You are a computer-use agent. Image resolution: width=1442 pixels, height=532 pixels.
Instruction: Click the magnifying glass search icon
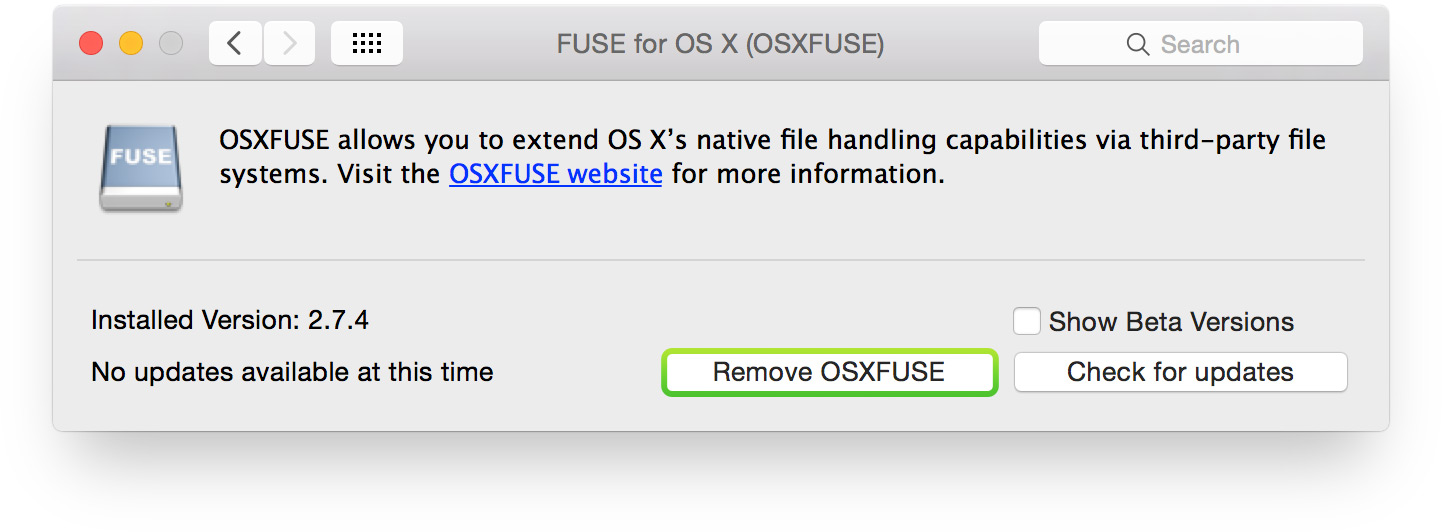[x=1138, y=44]
